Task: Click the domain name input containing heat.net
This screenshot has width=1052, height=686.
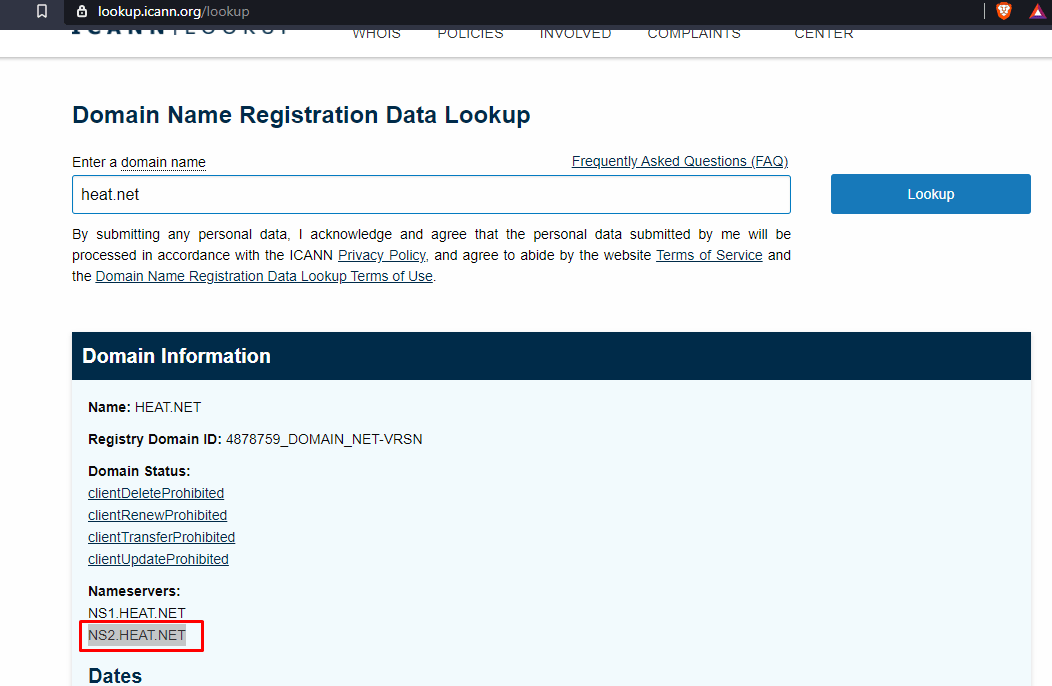Action: (x=431, y=195)
